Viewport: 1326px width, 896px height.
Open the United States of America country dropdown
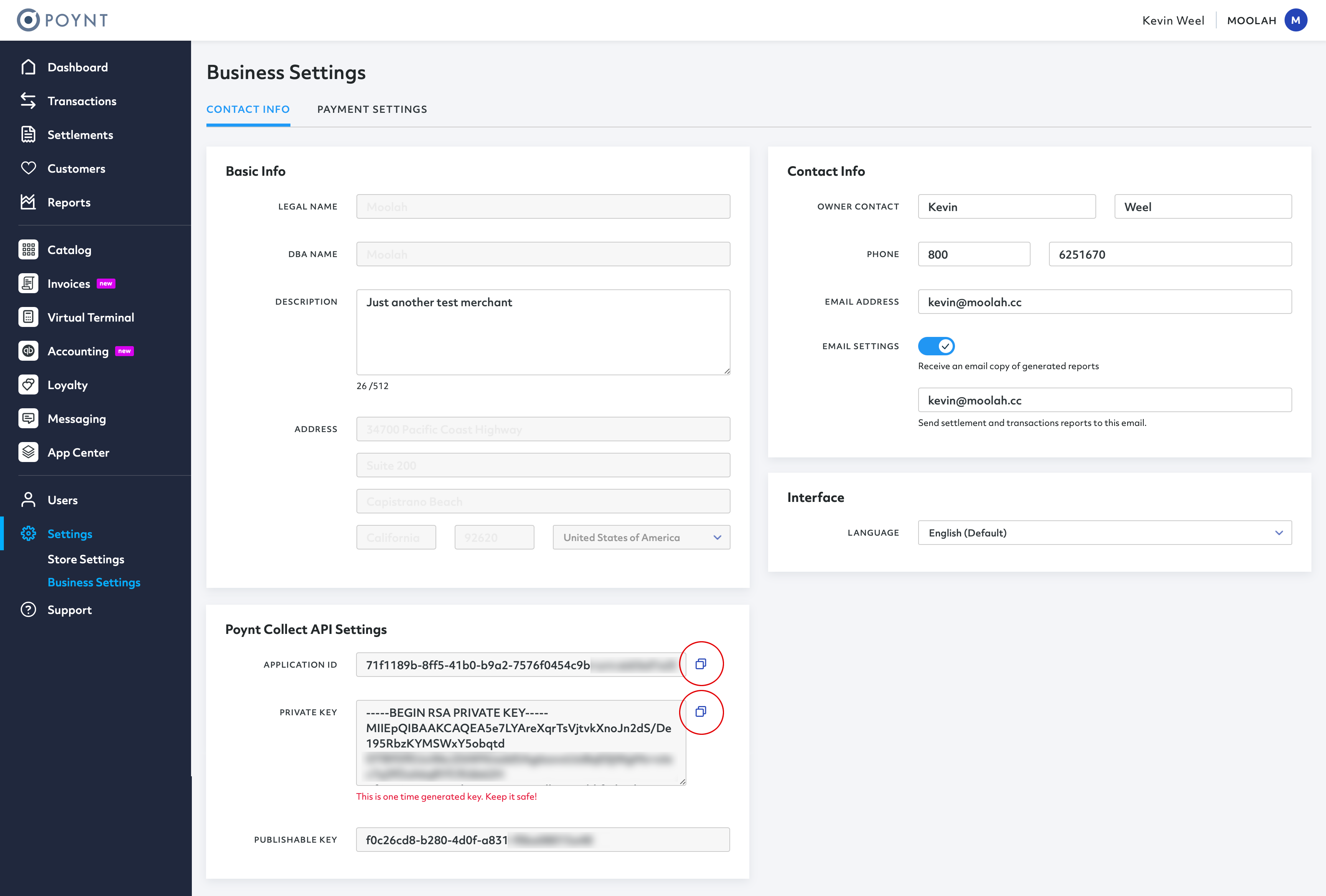(x=641, y=538)
